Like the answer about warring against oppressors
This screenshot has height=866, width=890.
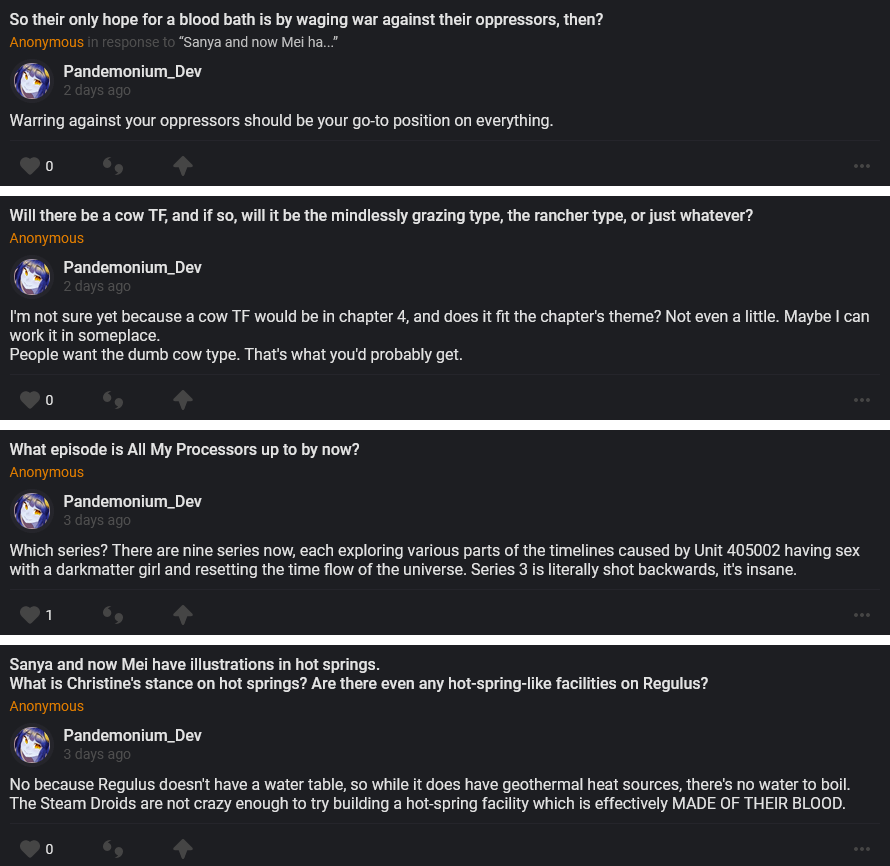(x=30, y=166)
